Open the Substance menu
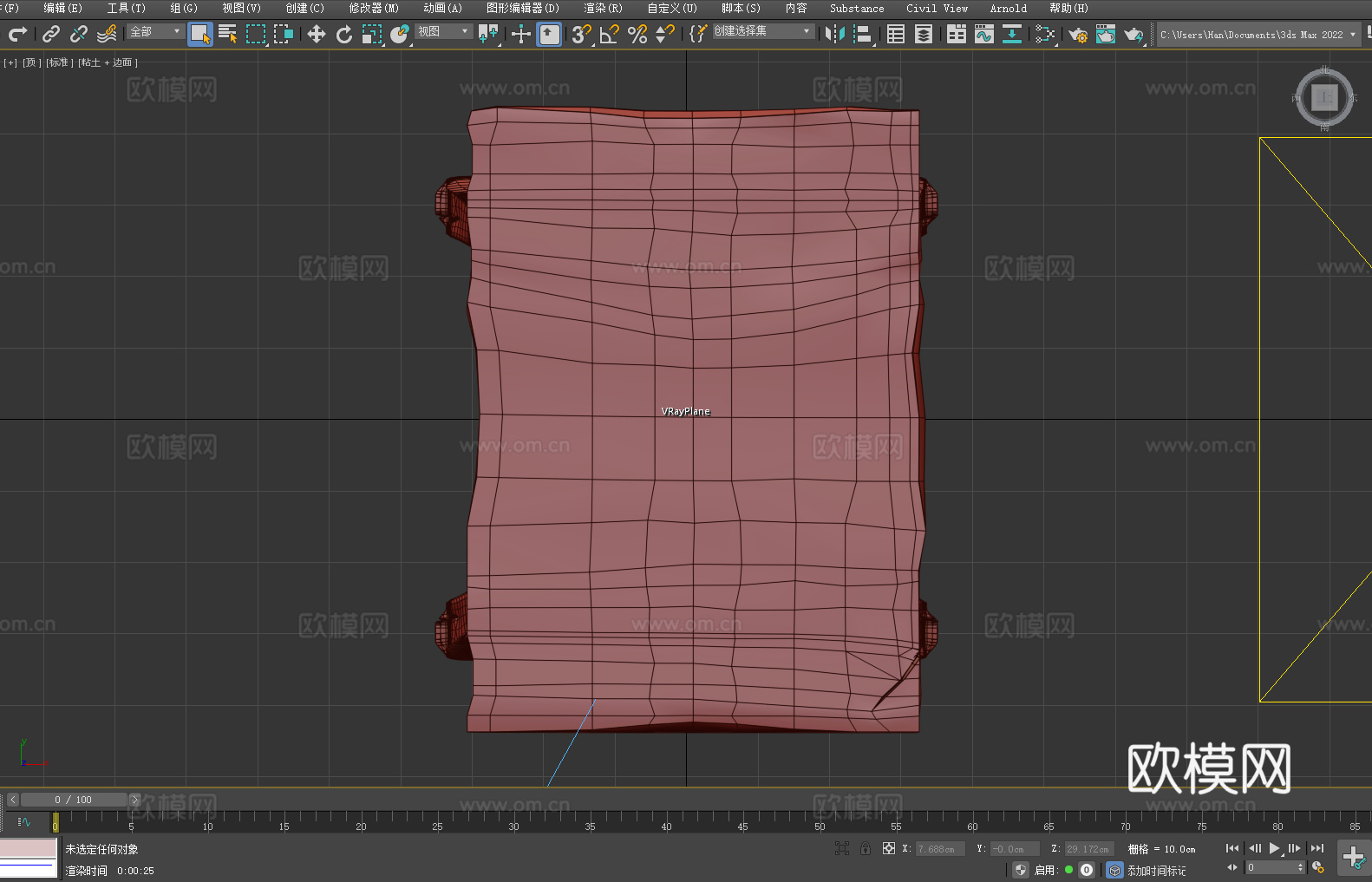The width and height of the screenshot is (1372, 882). click(857, 8)
